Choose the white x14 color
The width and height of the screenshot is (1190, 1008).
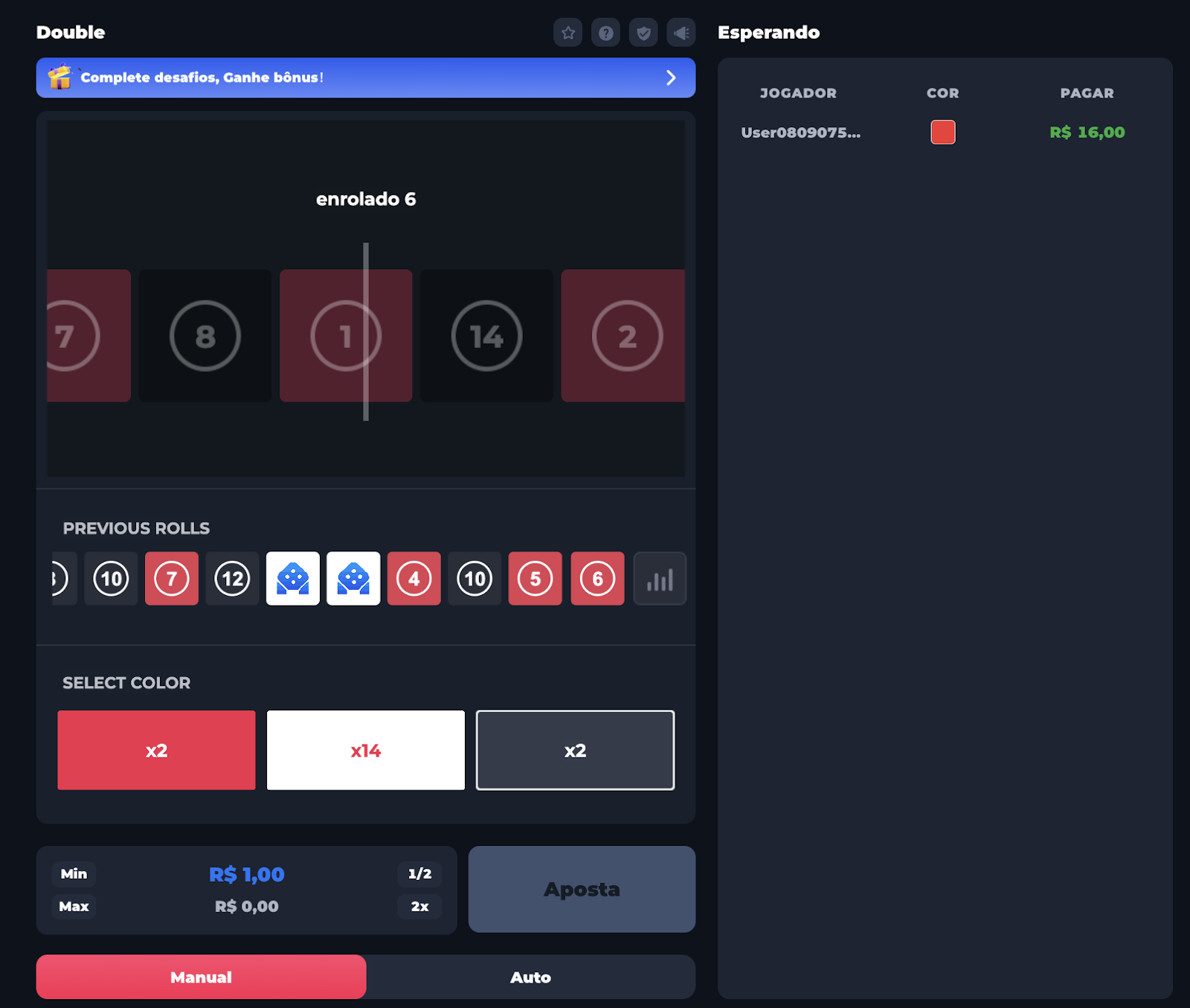pos(366,750)
